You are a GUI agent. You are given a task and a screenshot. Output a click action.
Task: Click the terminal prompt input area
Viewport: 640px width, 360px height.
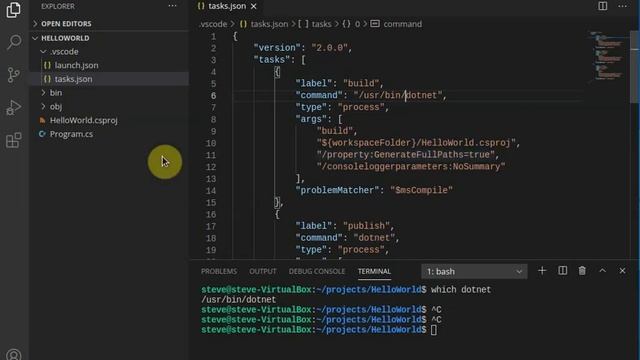[433, 330]
